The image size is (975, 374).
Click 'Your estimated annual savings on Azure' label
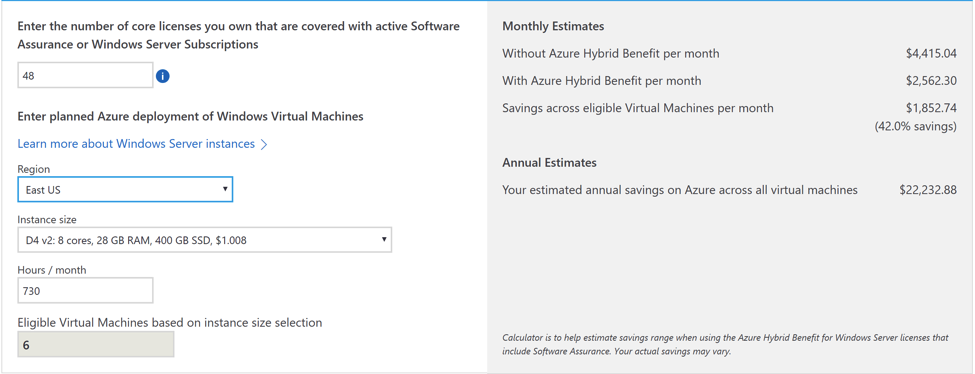pyautogui.click(x=680, y=190)
